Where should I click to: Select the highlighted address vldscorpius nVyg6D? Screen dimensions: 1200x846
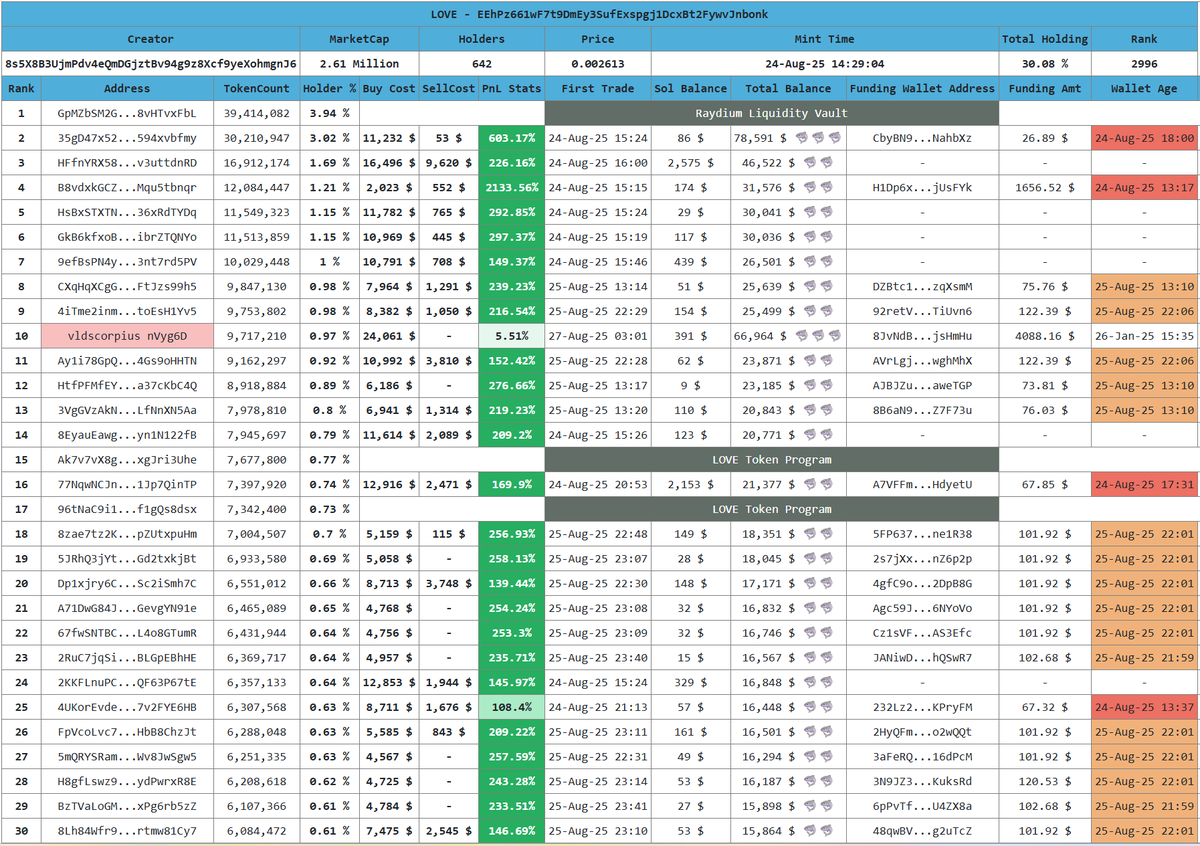(x=127, y=336)
